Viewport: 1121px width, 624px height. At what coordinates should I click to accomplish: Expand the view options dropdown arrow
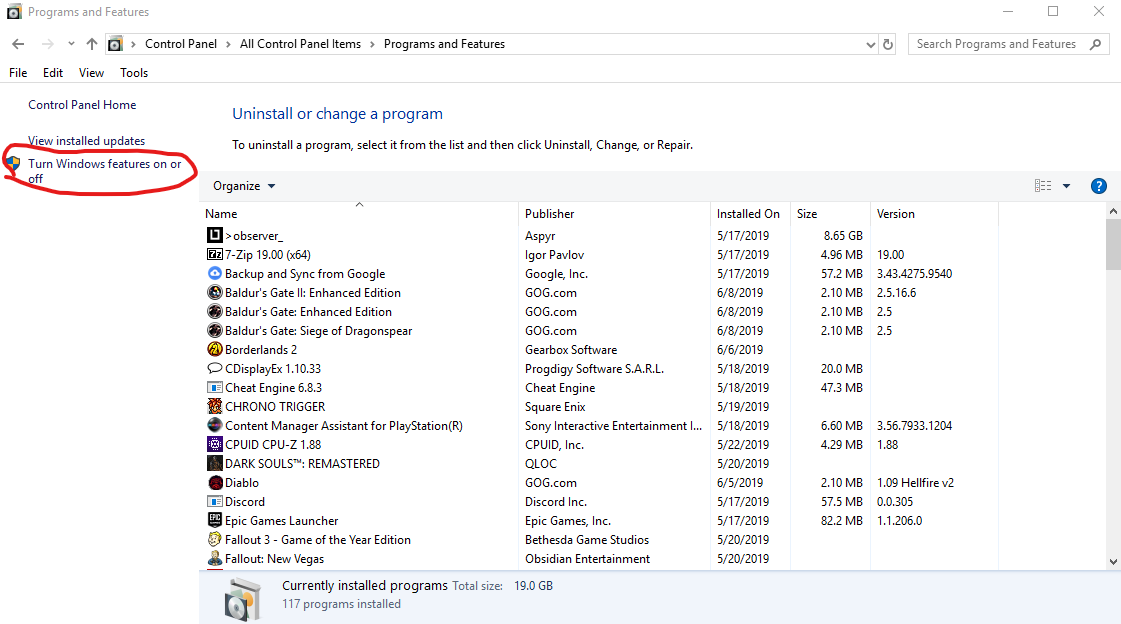tap(1066, 186)
